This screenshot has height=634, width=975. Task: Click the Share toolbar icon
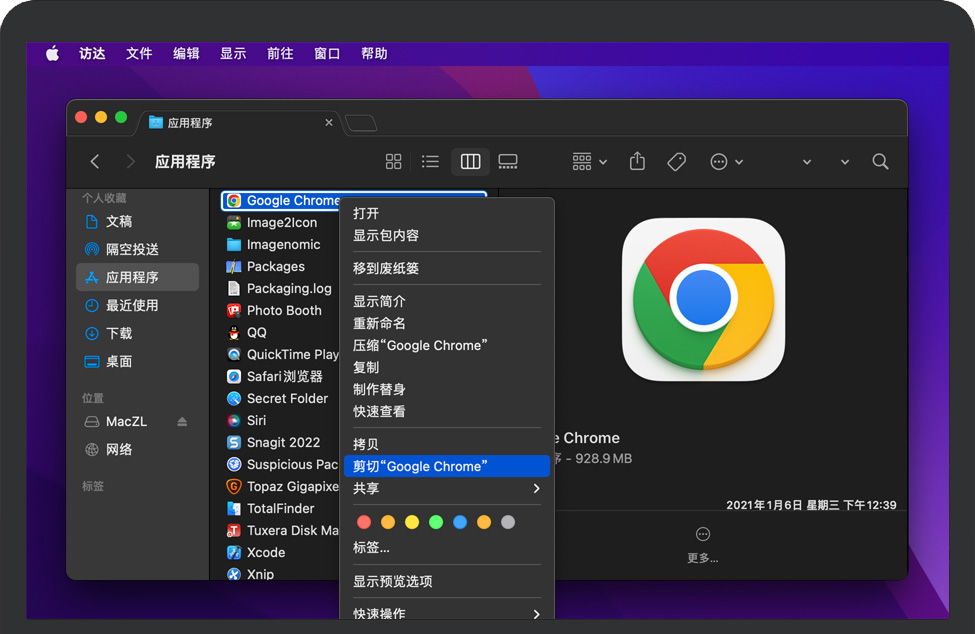[x=637, y=162]
